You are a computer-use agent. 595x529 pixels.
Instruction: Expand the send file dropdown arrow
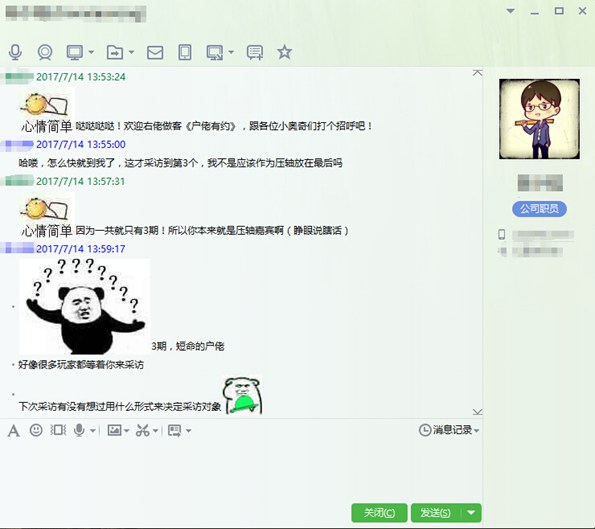(x=131, y=52)
